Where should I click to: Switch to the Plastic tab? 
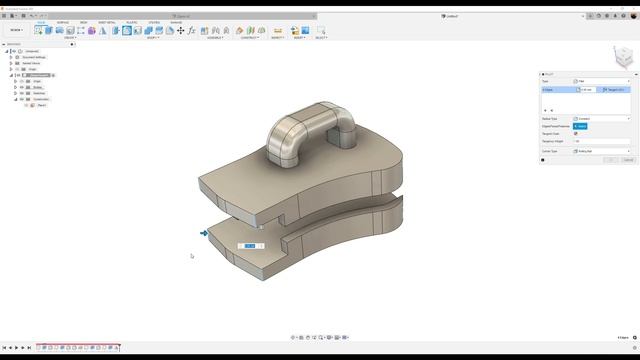pyautogui.click(x=132, y=22)
